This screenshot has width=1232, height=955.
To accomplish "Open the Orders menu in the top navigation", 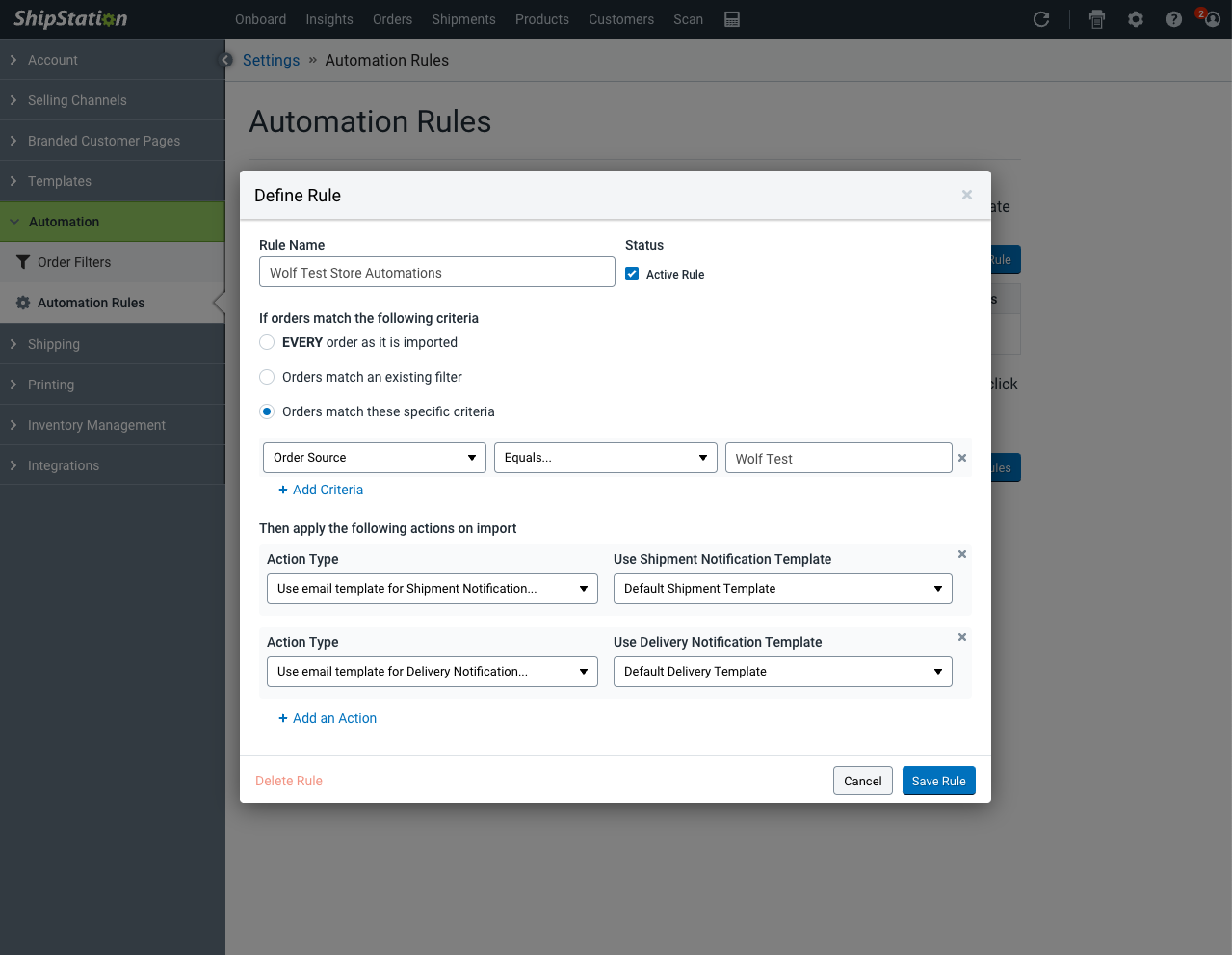I will [x=392, y=19].
